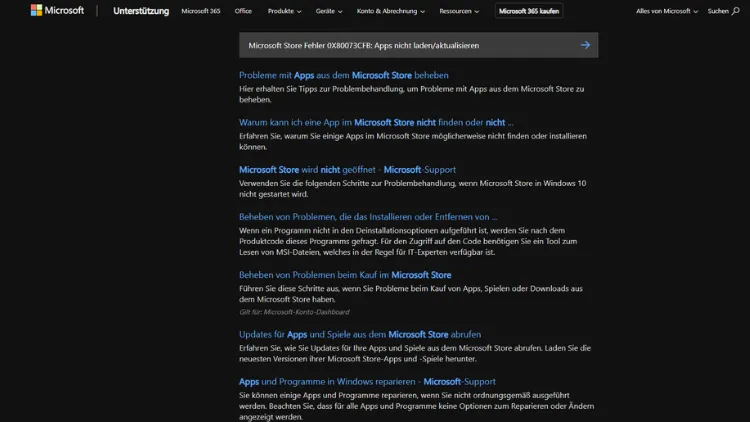Viewport: 750px width, 422px height.
Task: Open 'Warum kann ich eine App im Microsoft Store nicht finden'
Action: [x=376, y=122]
